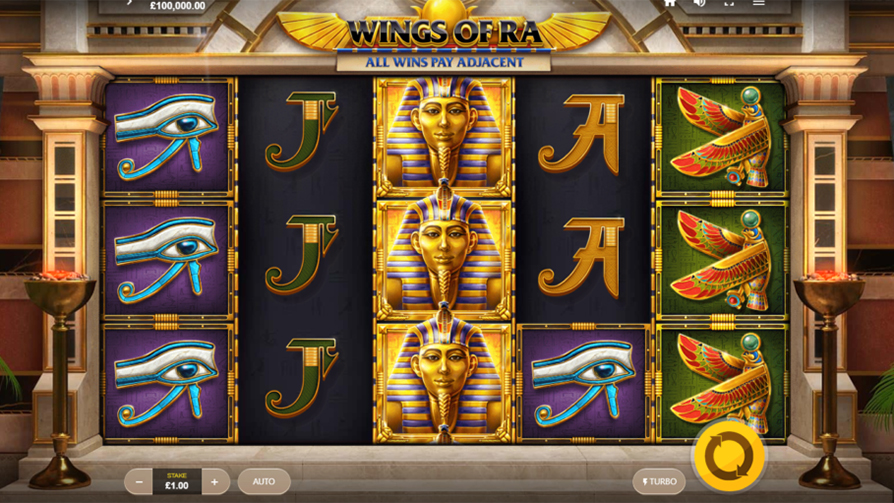Click the Wings of Ra logo
The height and width of the screenshot is (503, 894).
point(444,29)
